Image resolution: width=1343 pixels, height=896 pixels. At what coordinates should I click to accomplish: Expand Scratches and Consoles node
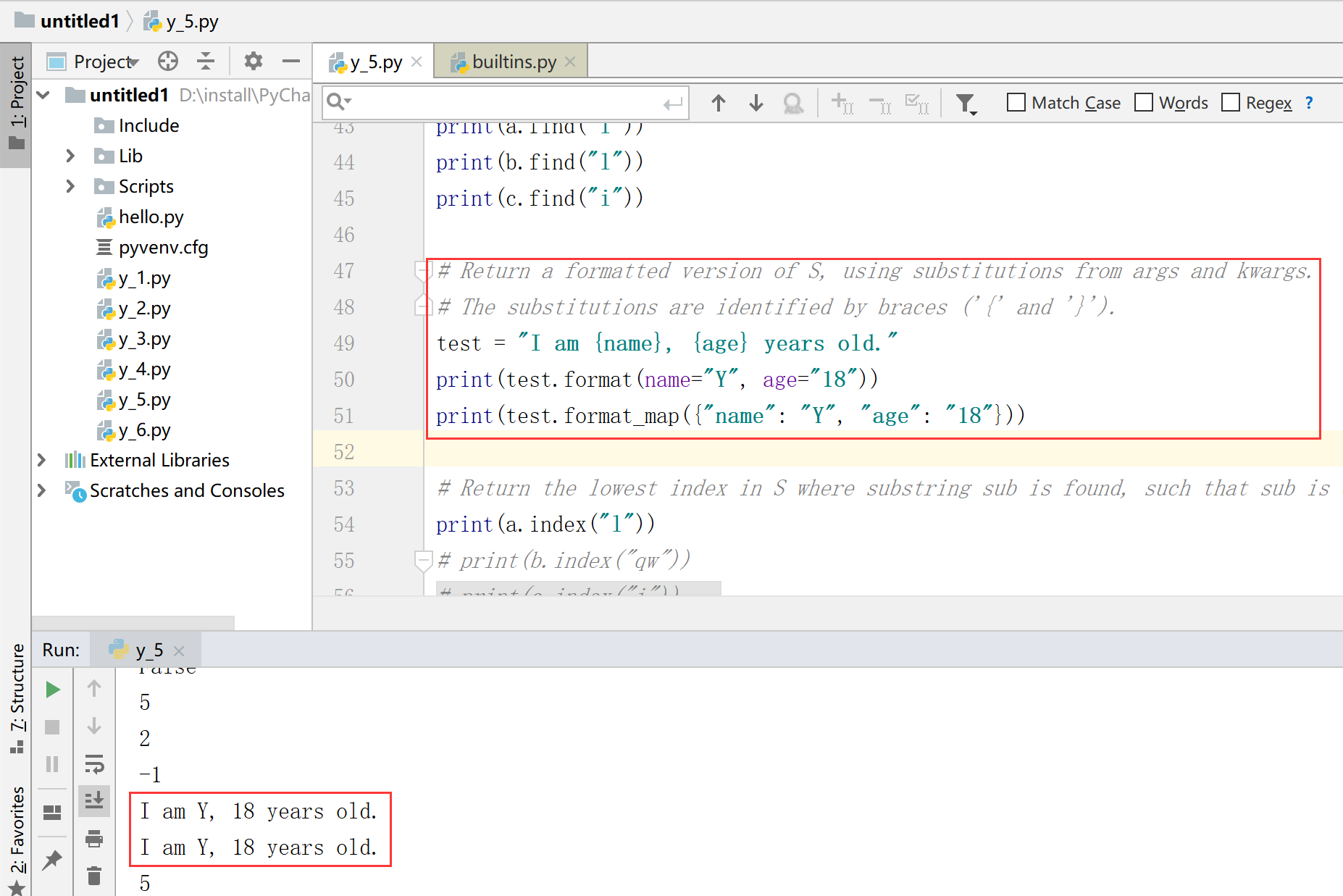(x=41, y=490)
